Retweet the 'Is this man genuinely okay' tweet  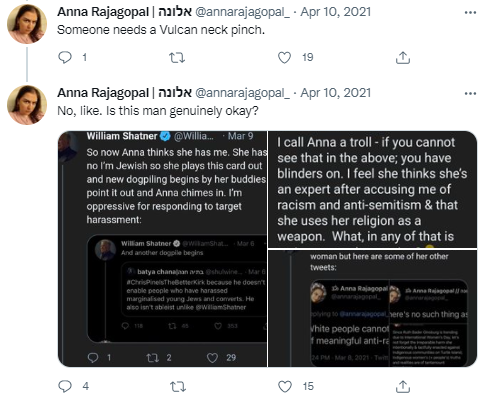tap(178, 387)
